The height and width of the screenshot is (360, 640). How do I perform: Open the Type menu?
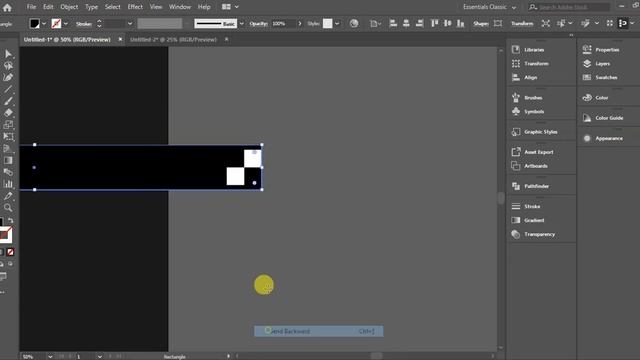pyautogui.click(x=91, y=7)
